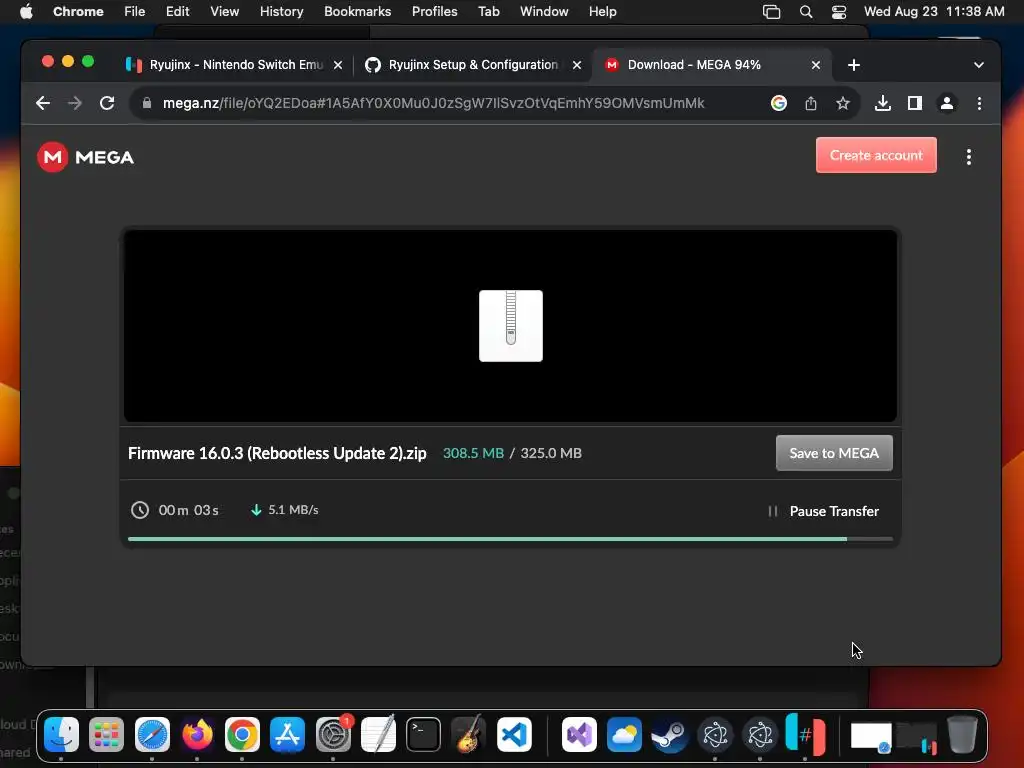The width and height of the screenshot is (1024, 768).
Task: Open Finder from the dock
Action: (61, 735)
